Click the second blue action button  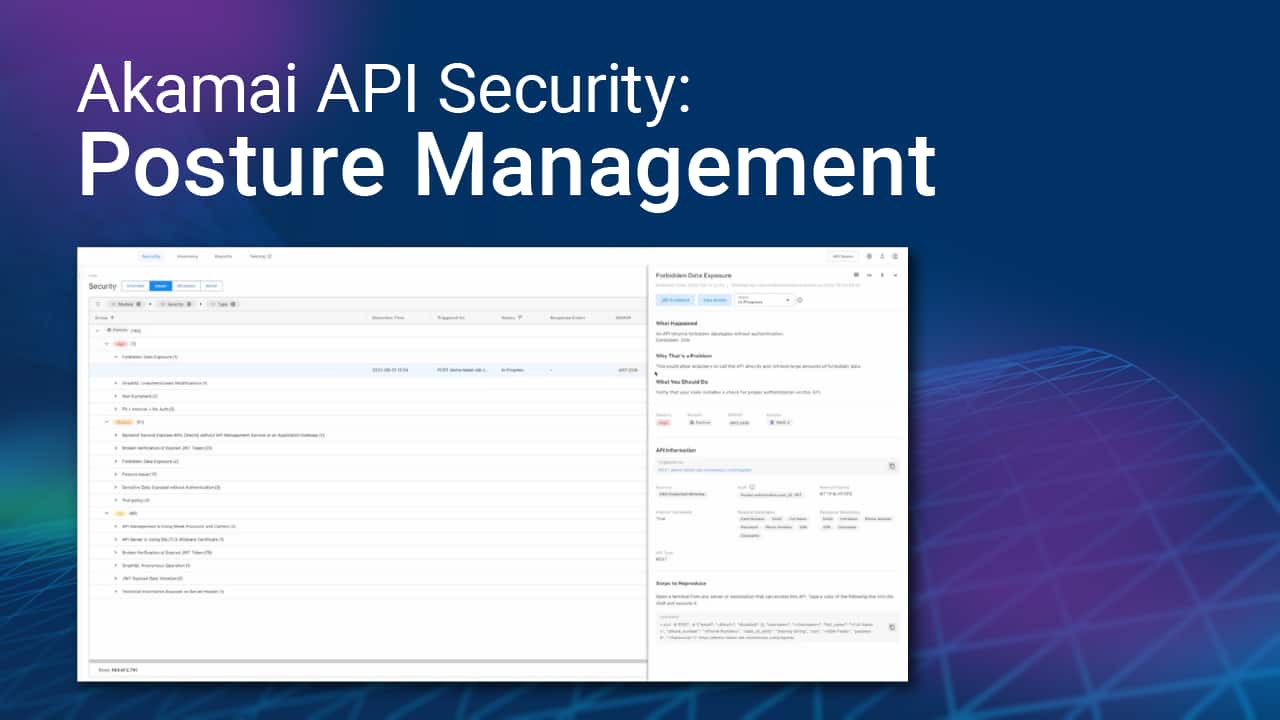(714, 300)
